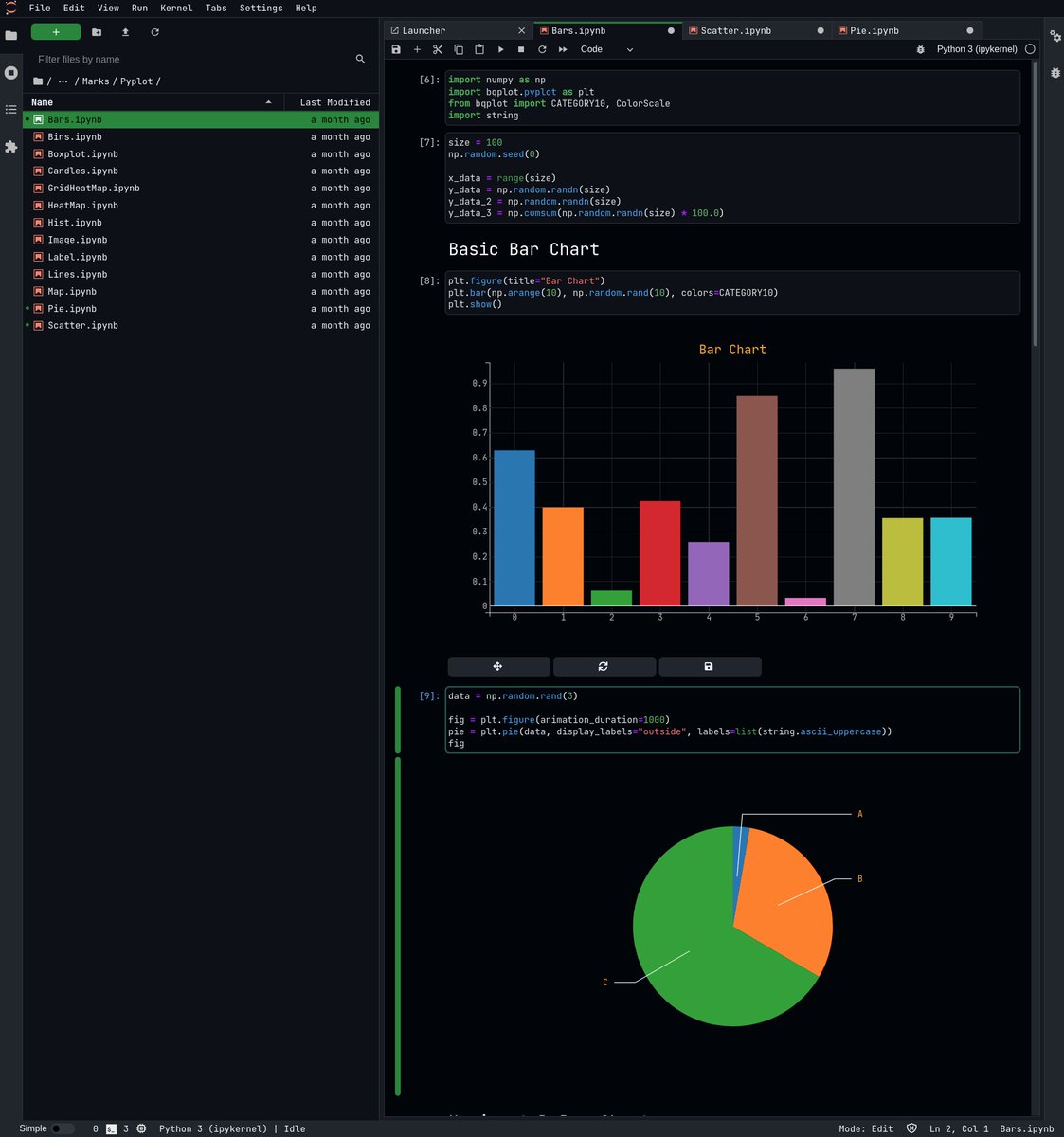Open the Kernel menu
1064x1137 pixels.
coord(175,8)
